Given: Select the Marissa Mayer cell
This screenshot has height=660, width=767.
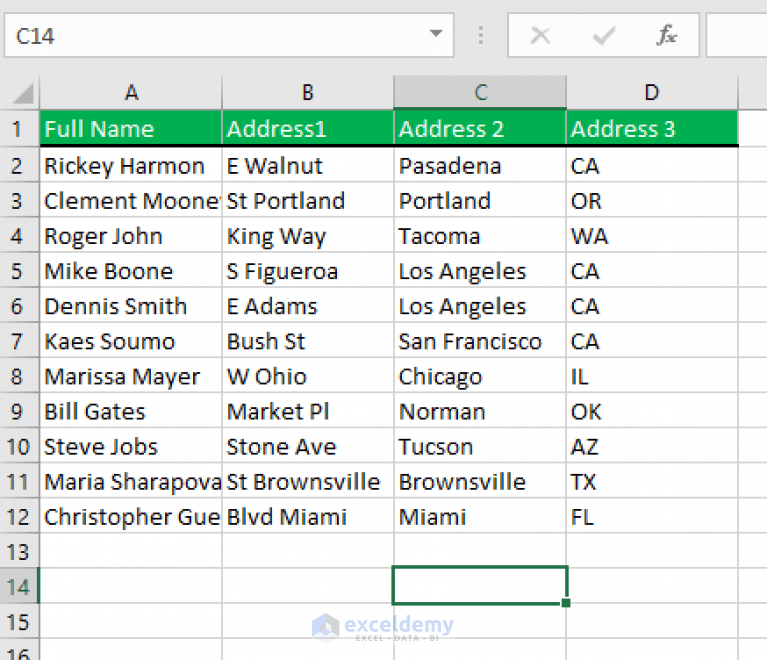Looking at the screenshot, I should (131, 376).
